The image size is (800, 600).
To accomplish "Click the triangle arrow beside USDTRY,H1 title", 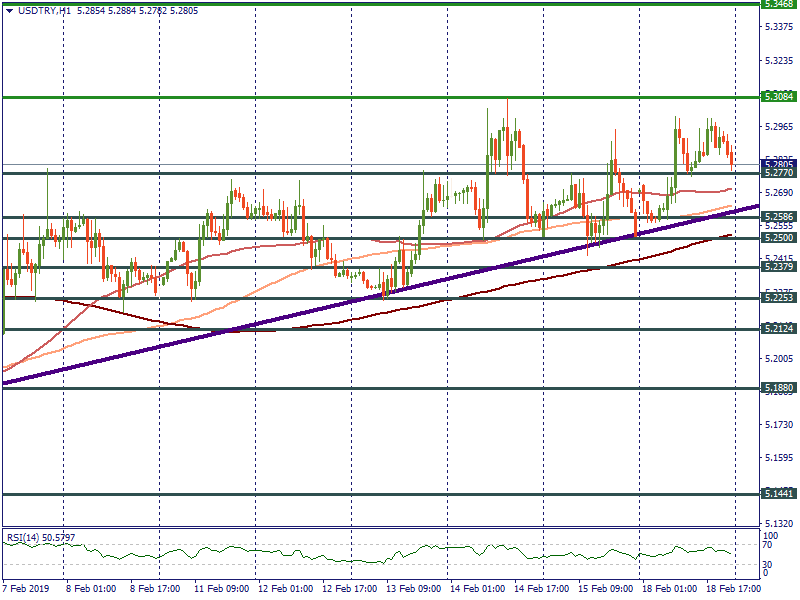I will [x=9, y=10].
